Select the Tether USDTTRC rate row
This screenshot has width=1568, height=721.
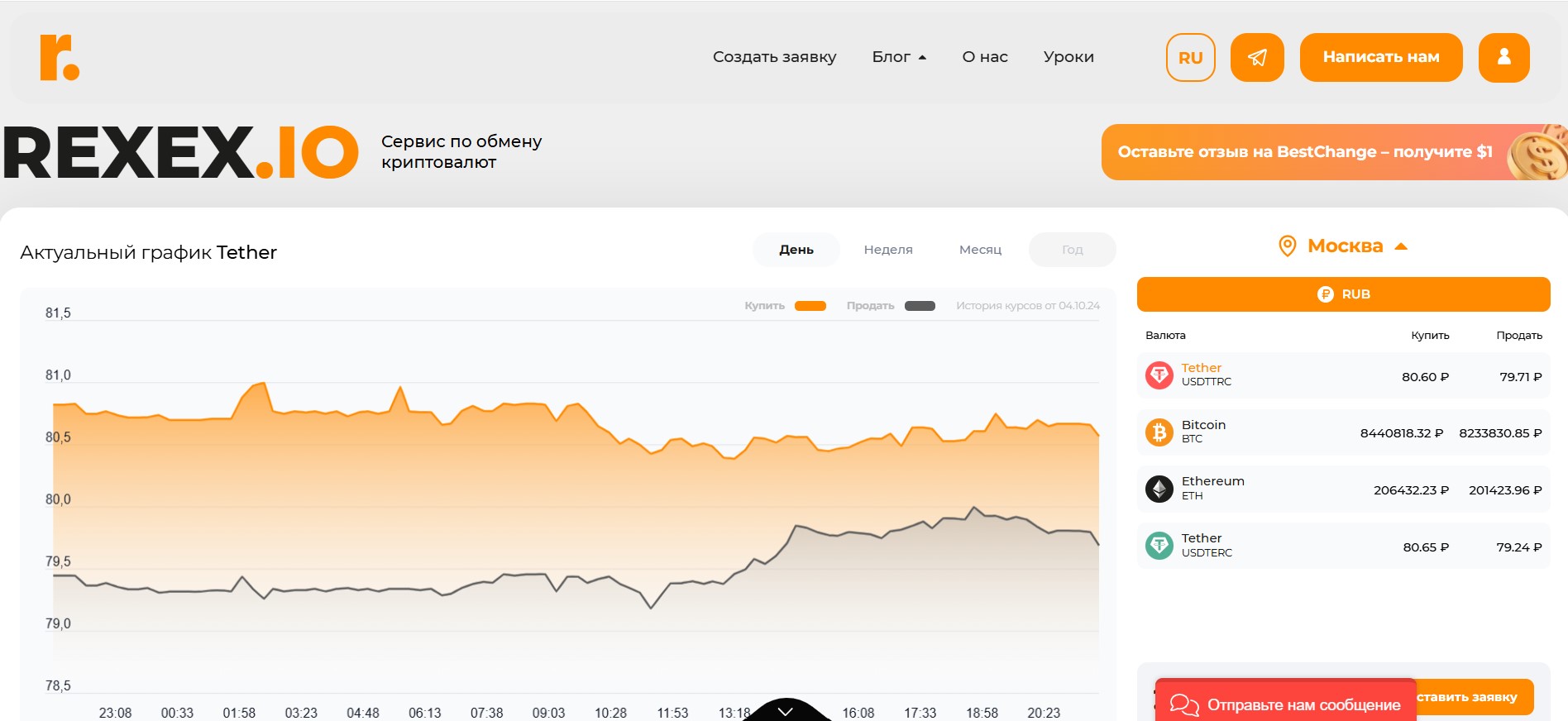pos(1344,375)
